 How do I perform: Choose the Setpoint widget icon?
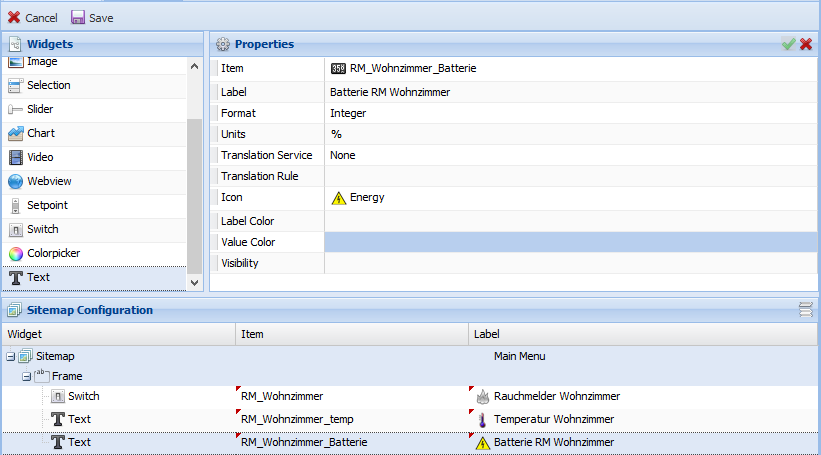click(x=16, y=205)
